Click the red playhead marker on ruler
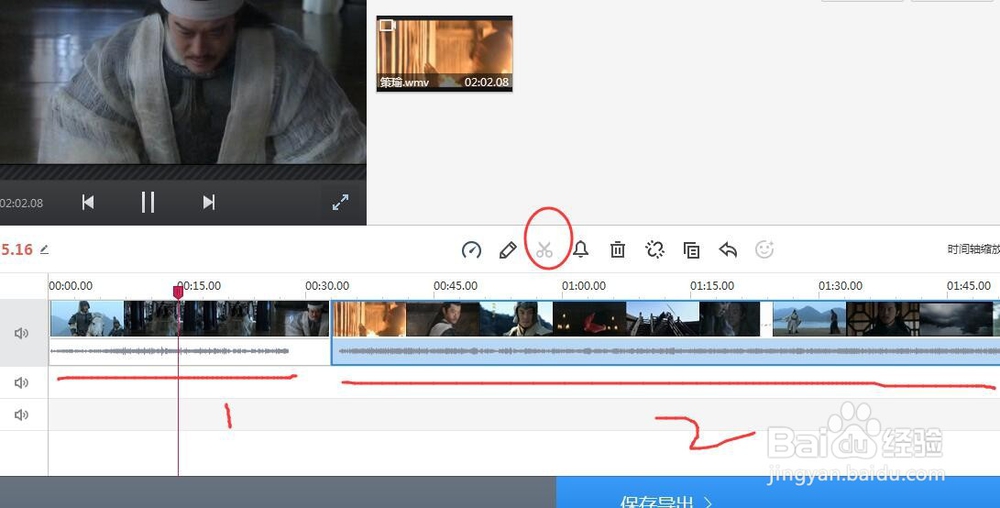 tap(178, 292)
